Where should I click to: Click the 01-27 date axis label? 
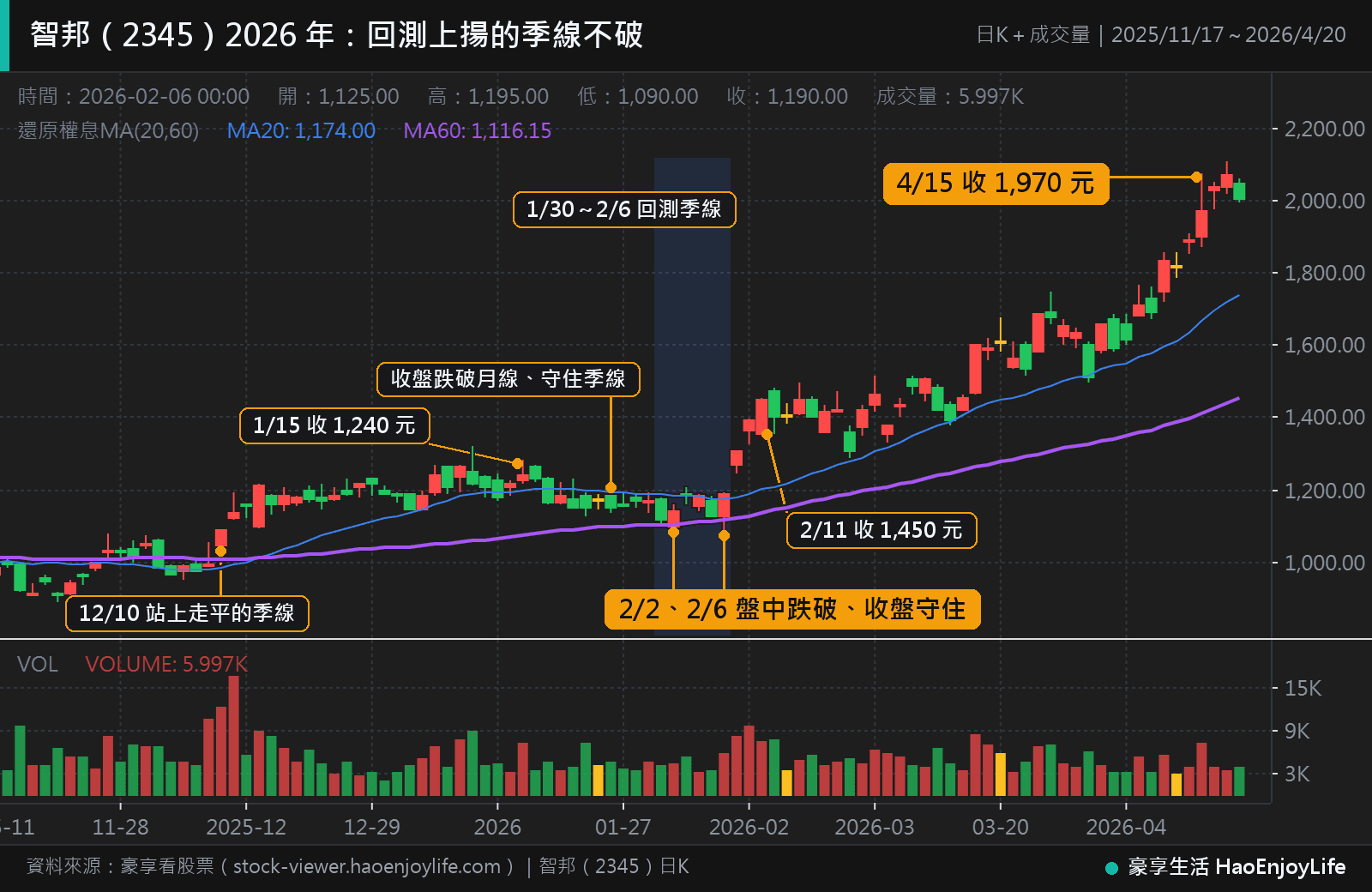(x=623, y=827)
